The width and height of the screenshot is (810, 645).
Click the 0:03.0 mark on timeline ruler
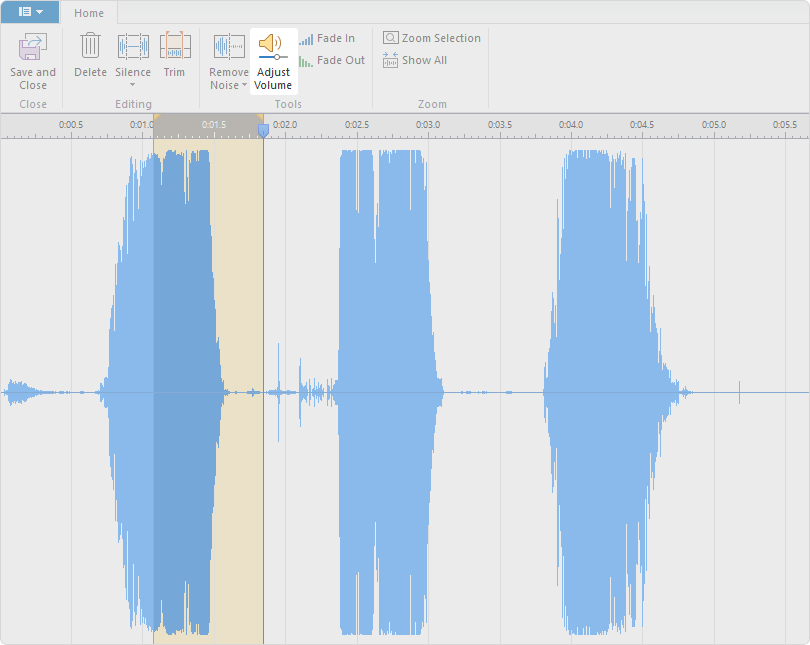[428, 125]
